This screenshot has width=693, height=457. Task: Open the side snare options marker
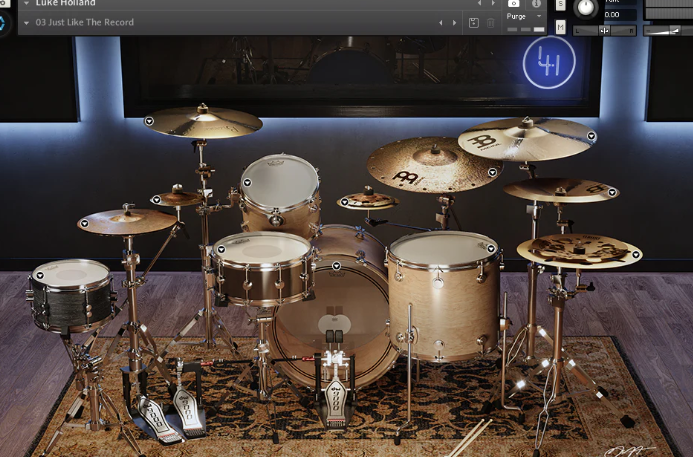[40, 275]
